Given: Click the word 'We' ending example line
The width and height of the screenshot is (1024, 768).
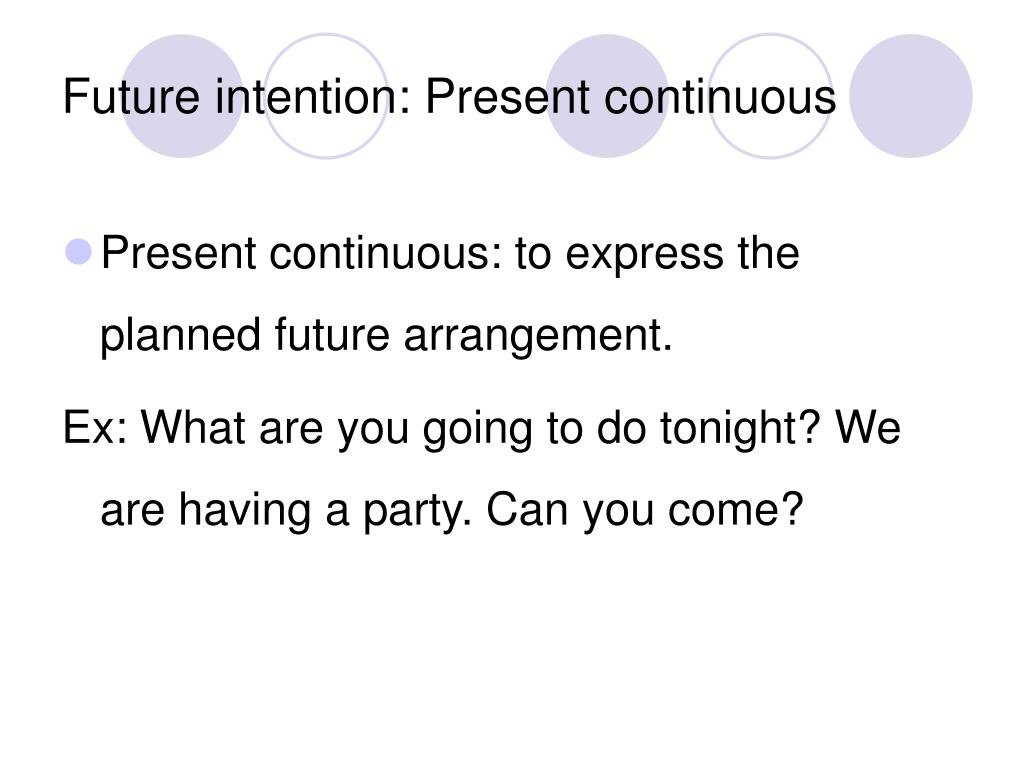Looking at the screenshot, I should pyautogui.click(x=868, y=428).
